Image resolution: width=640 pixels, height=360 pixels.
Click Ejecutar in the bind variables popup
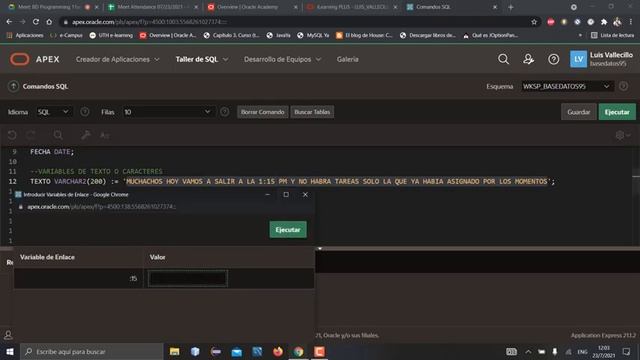pos(288,229)
